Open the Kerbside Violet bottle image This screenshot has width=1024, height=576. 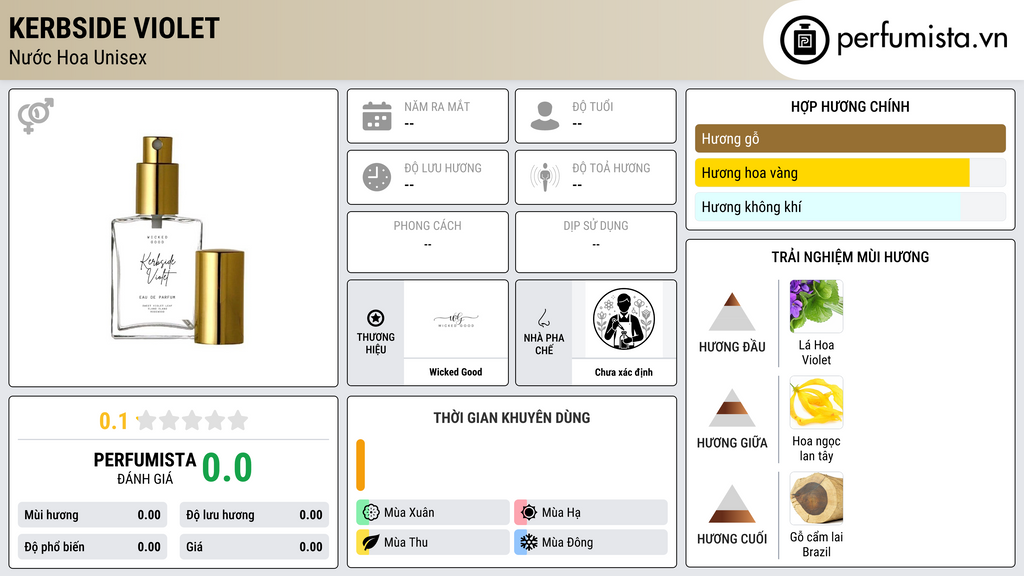click(x=178, y=240)
